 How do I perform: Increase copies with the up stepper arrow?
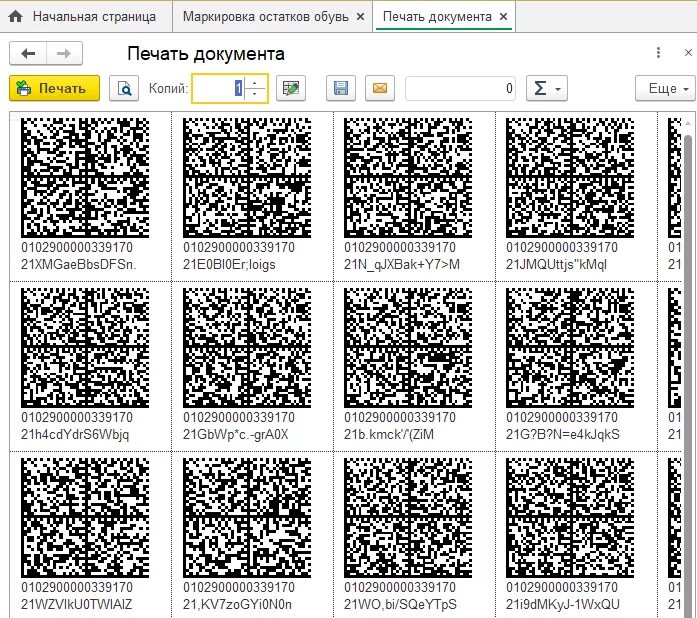(x=255, y=83)
